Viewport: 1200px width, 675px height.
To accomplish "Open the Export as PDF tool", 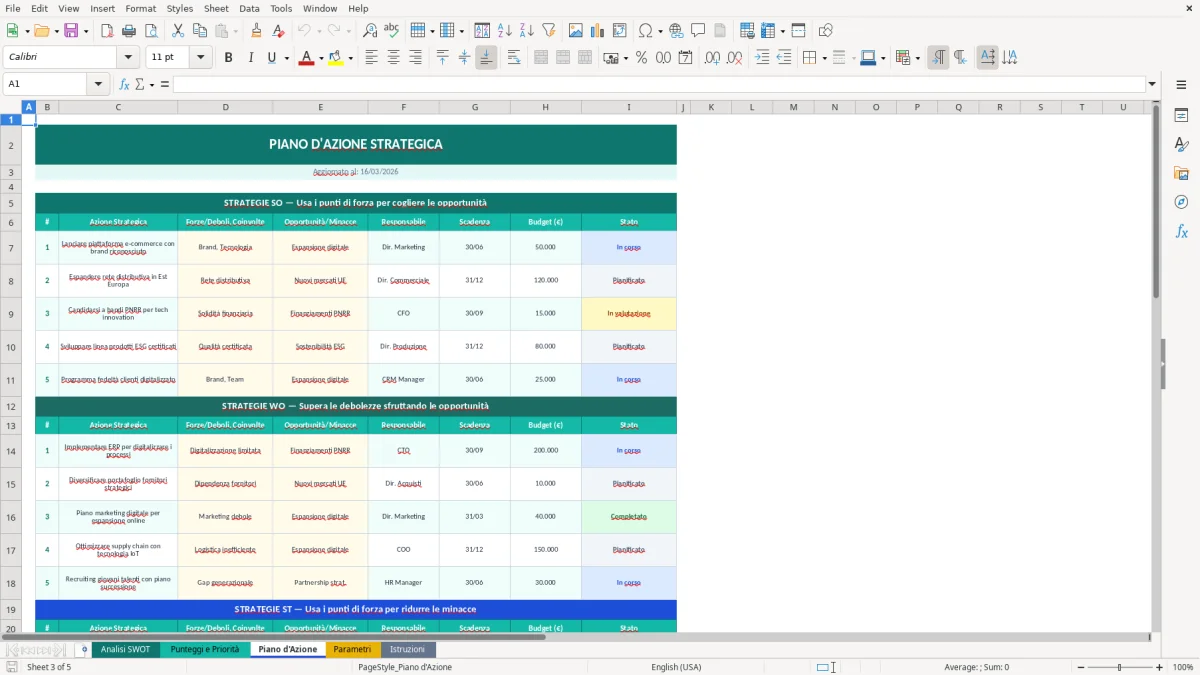I will (x=108, y=31).
